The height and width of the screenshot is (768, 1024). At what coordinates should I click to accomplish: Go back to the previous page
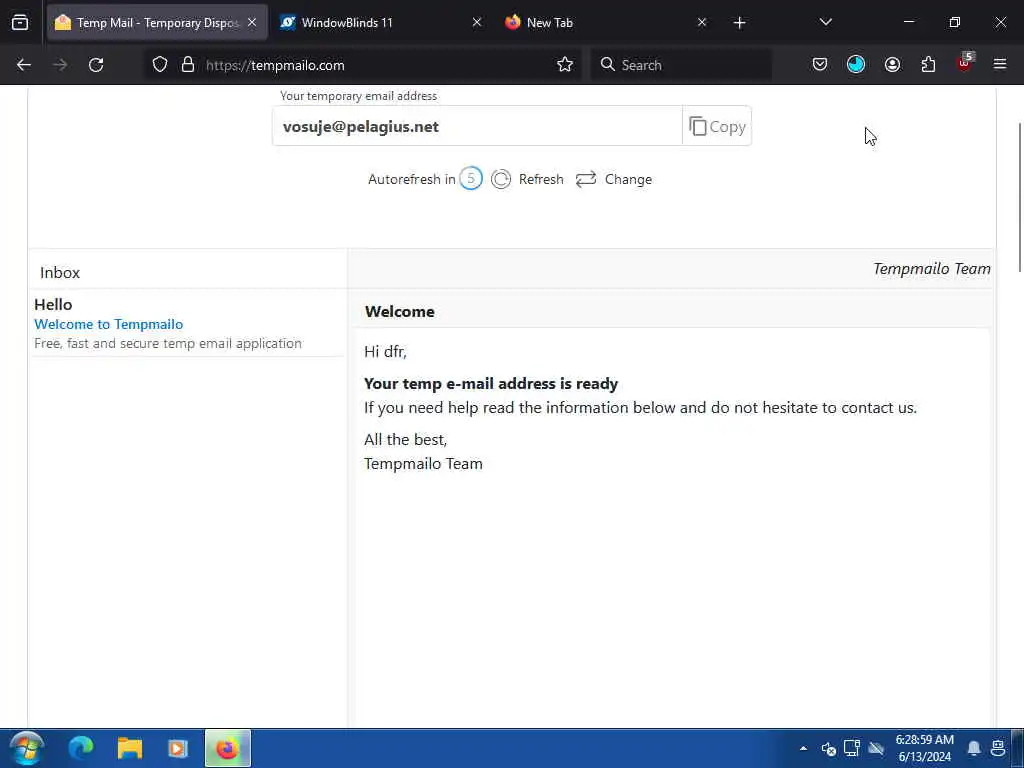click(24, 65)
